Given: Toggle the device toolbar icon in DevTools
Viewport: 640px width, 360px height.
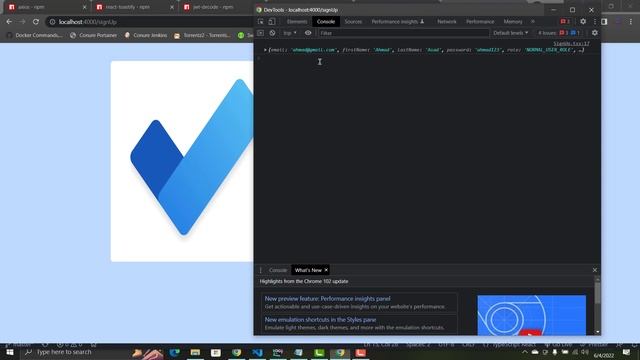Looking at the screenshot, I should [x=272, y=22].
